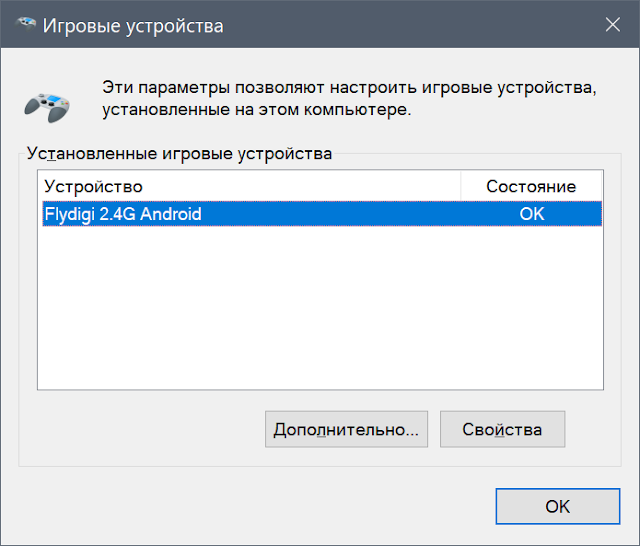Screen dimensions: 640x546
Task: Click the large game controller icon
Action: tap(47, 107)
